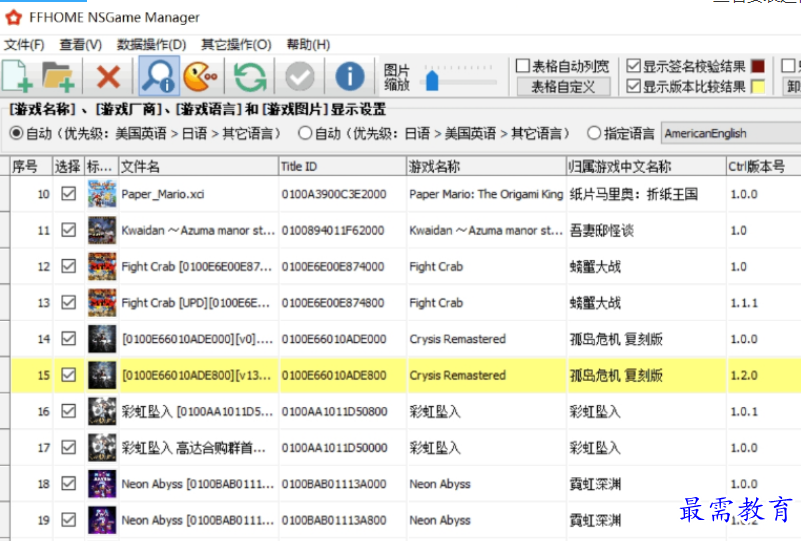This screenshot has height=541, width=801.
Task: Click Title ID 0100E66010ADE000
Action: (x=334, y=339)
